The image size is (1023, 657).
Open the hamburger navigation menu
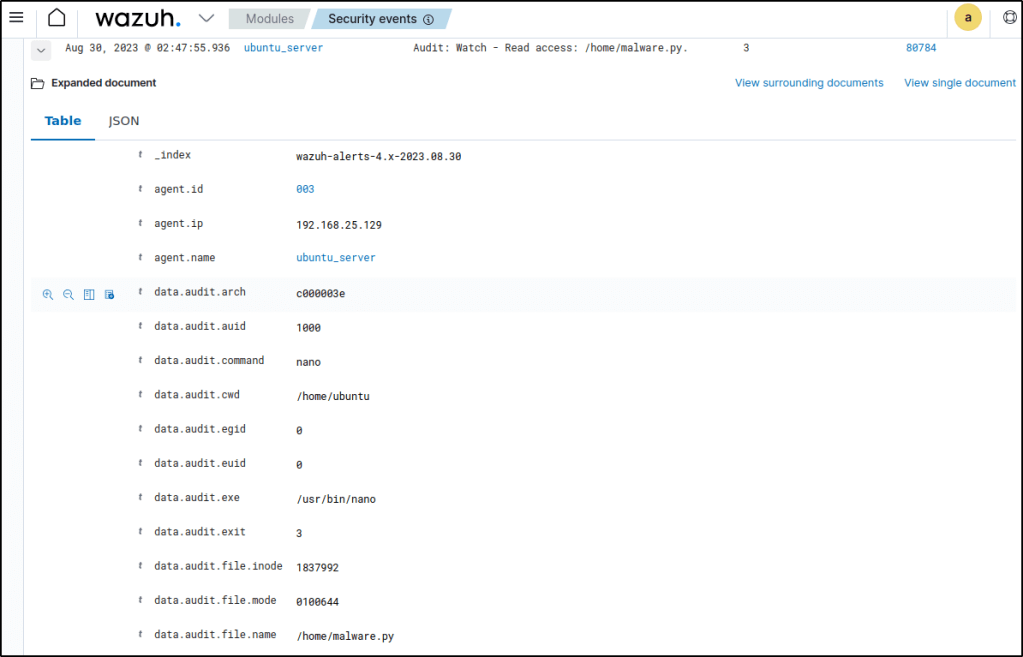click(x=16, y=18)
